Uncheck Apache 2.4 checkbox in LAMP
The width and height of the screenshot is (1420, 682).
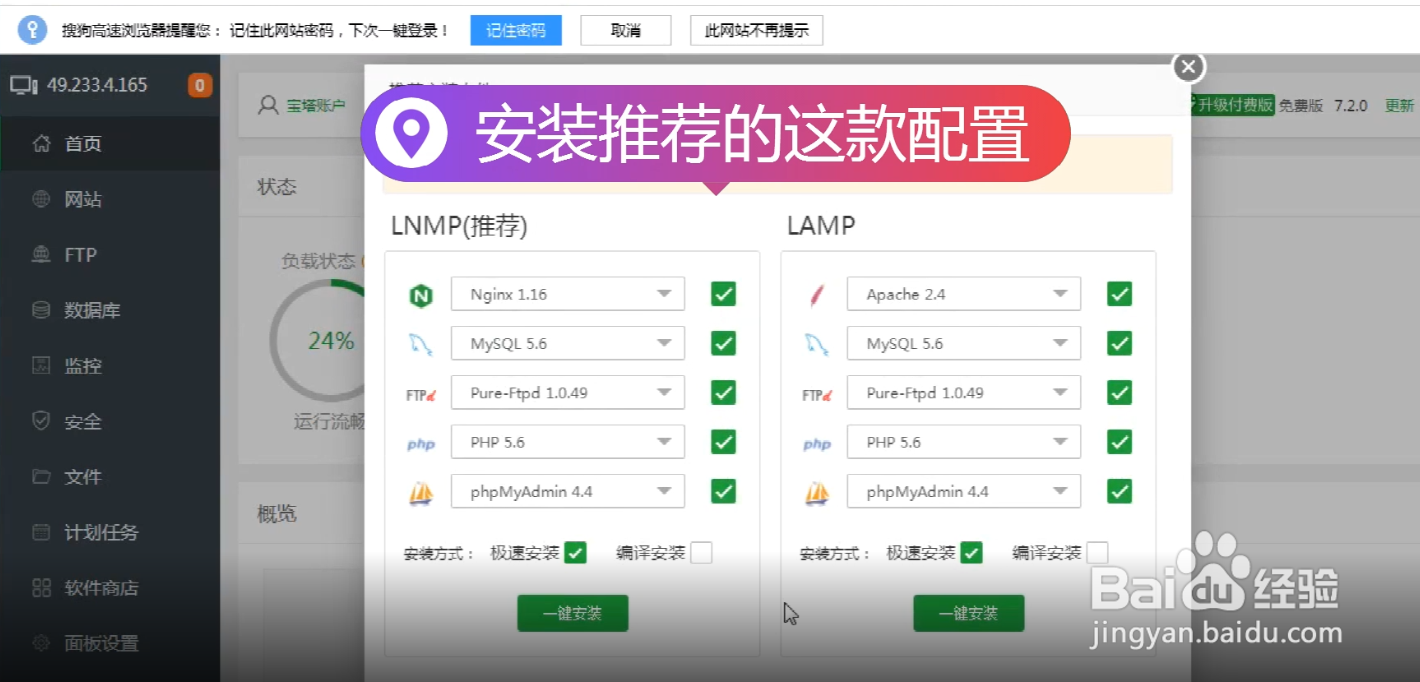1120,294
